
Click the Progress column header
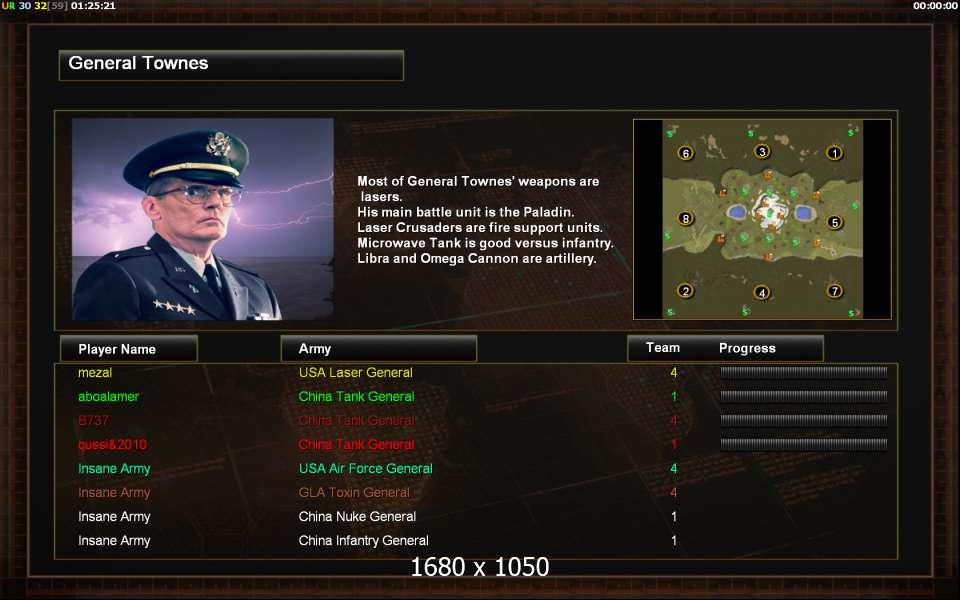point(747,348)
